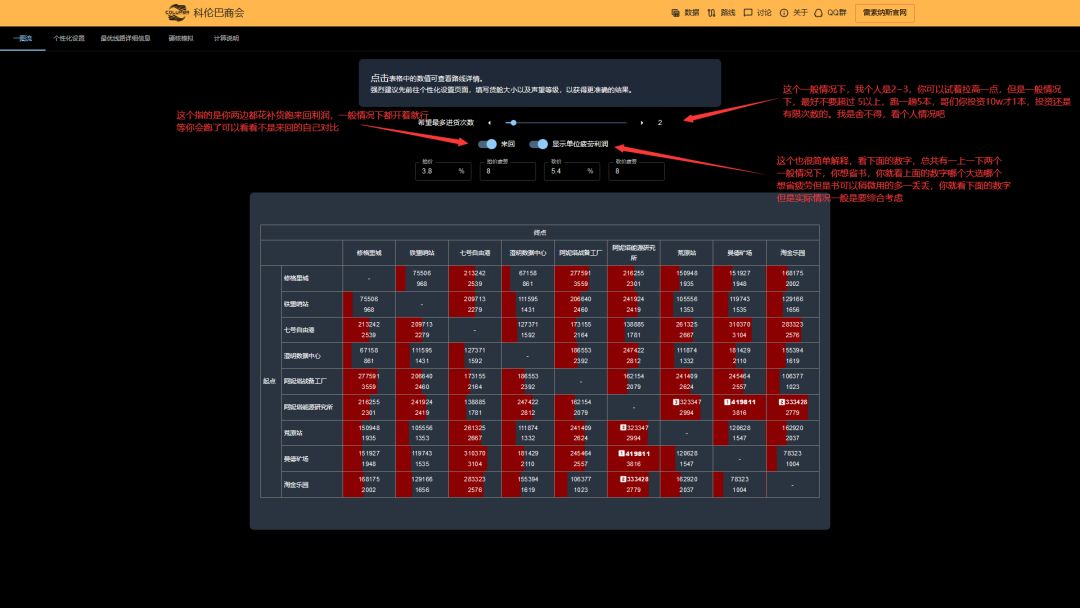The image size is (1080, 608).
Task: Click the 荒原站 column header
Action: (687, 253)
